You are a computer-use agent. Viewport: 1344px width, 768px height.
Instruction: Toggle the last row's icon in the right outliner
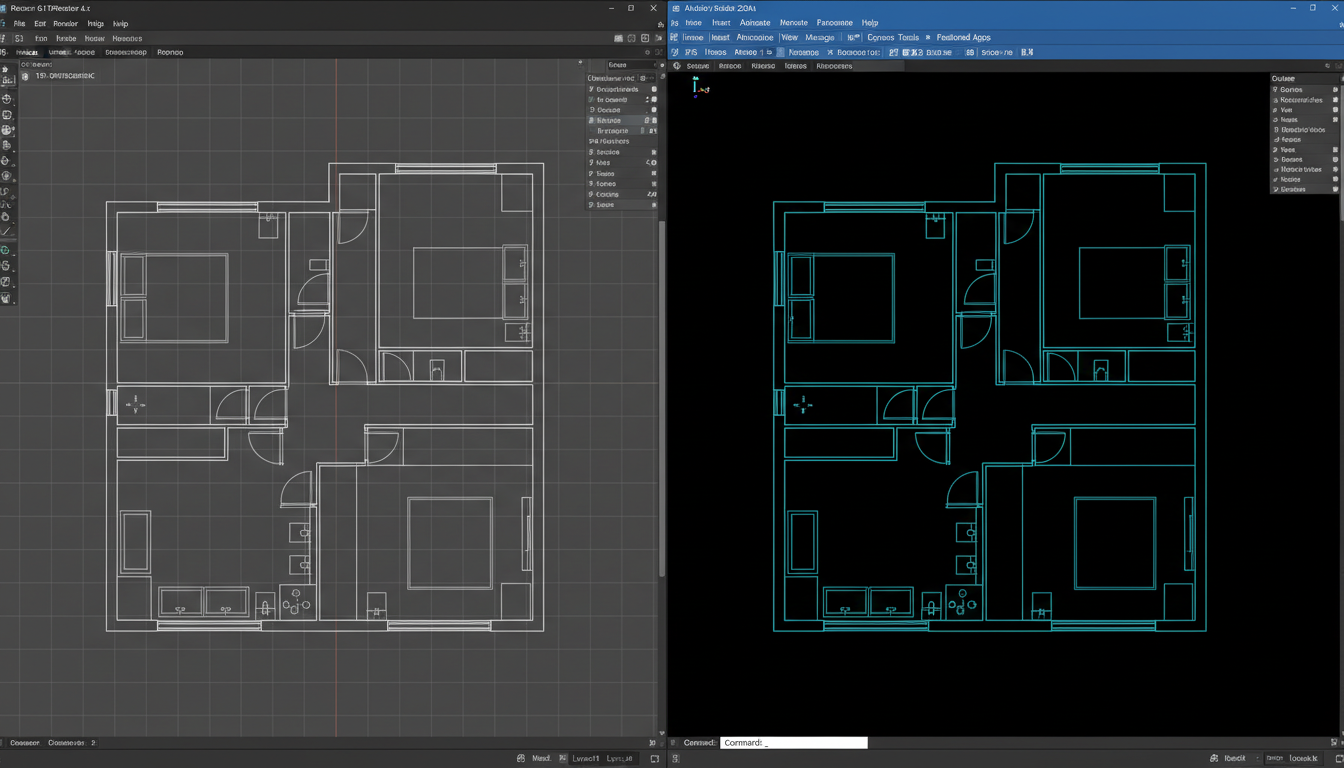[x=1335, y=189]
